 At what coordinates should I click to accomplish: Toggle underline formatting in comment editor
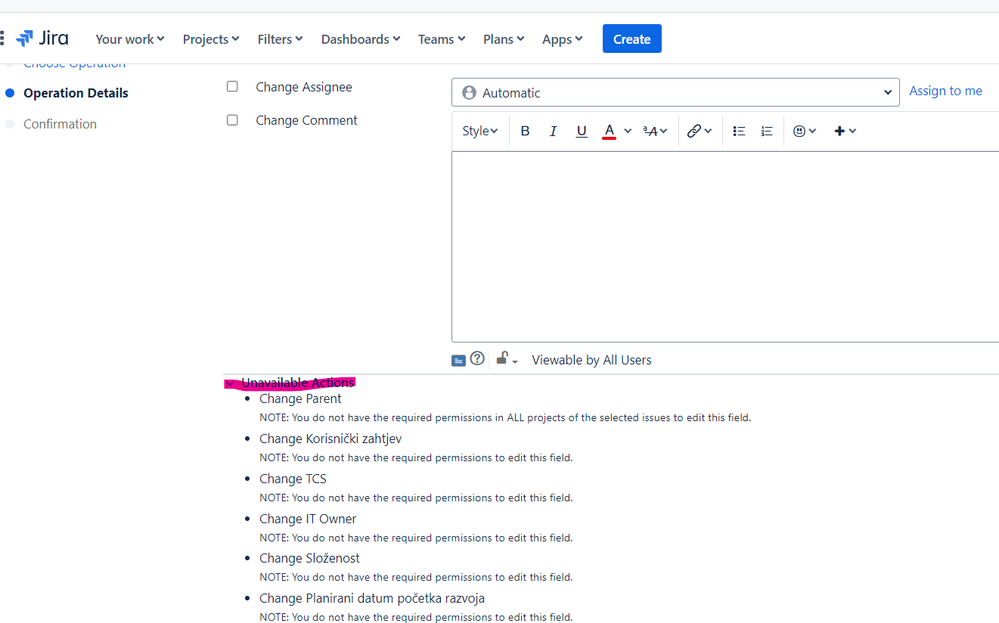point(581,131)
